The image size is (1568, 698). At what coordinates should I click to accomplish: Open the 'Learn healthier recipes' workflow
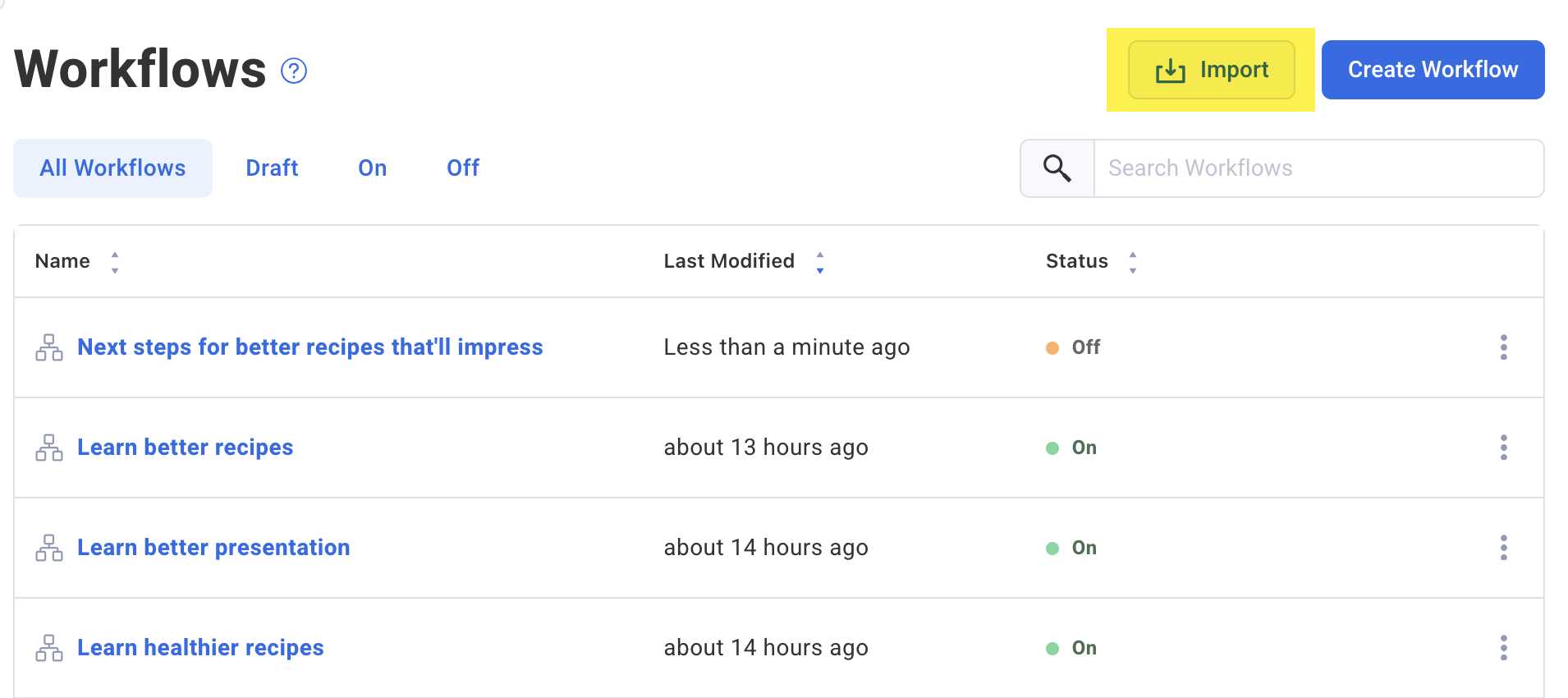click(x=200, y=648)
